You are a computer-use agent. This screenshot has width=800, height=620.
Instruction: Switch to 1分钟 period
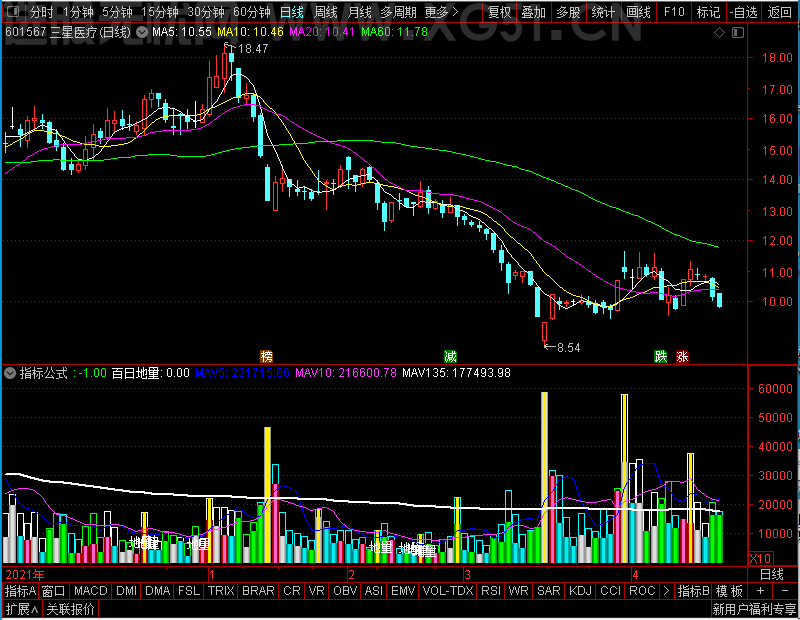tap(78, 12)
